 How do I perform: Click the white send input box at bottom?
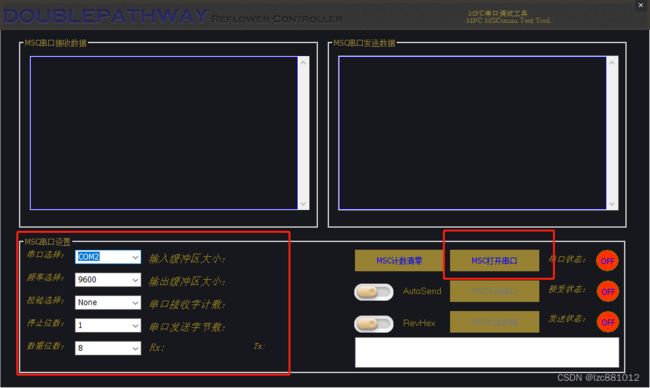coord(487,352)
